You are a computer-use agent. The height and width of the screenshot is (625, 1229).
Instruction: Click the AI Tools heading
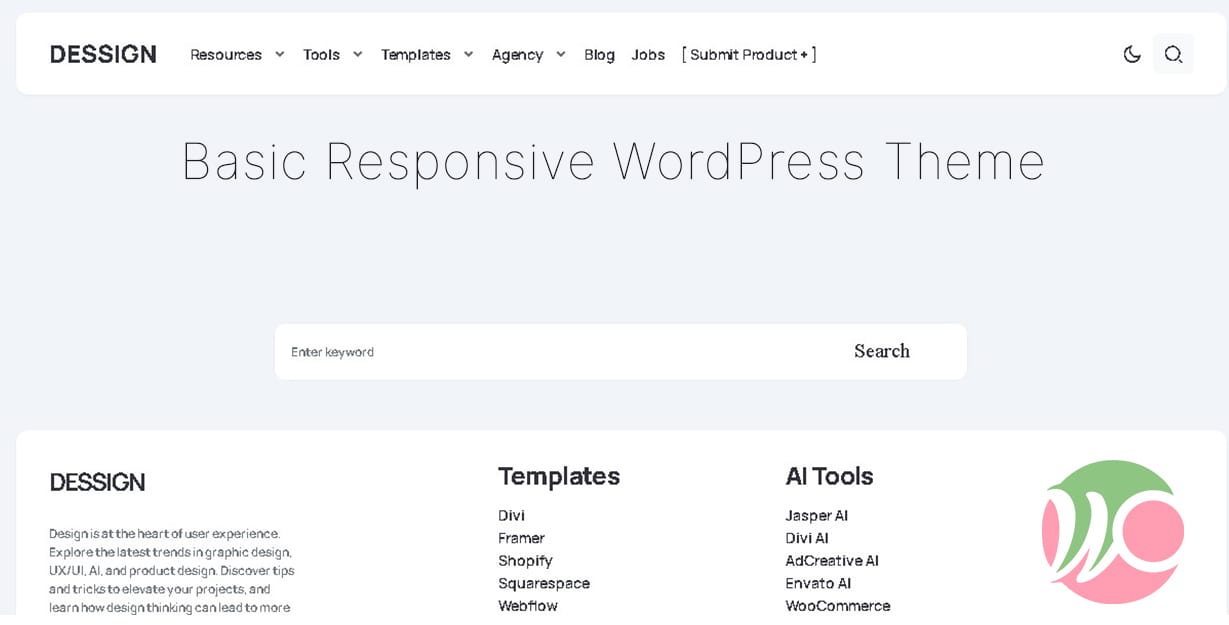point(829,476)
